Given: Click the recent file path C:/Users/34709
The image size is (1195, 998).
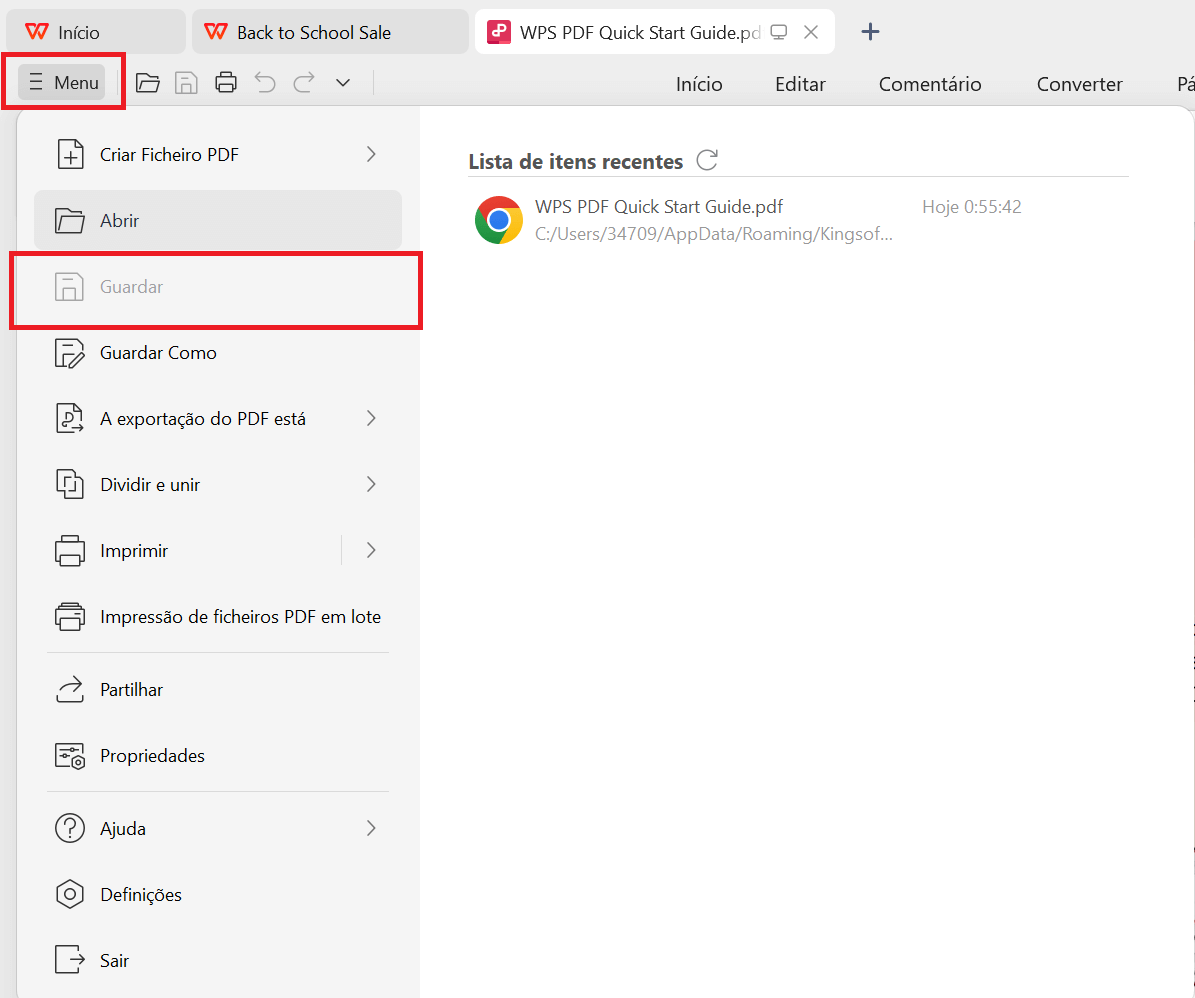Looking at the screenshot, I should tap(713, 234).
